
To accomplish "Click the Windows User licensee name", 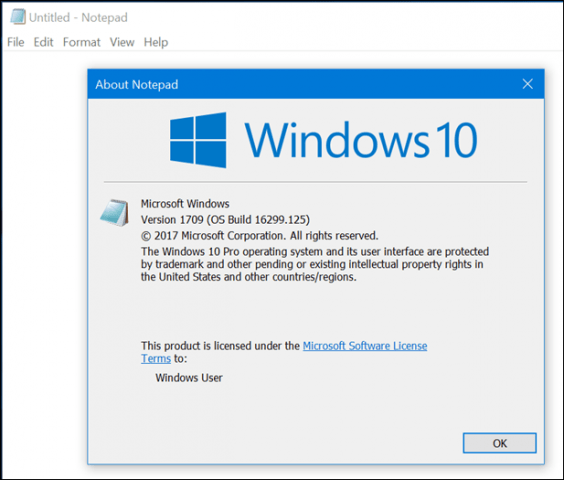I will [189, 378].
